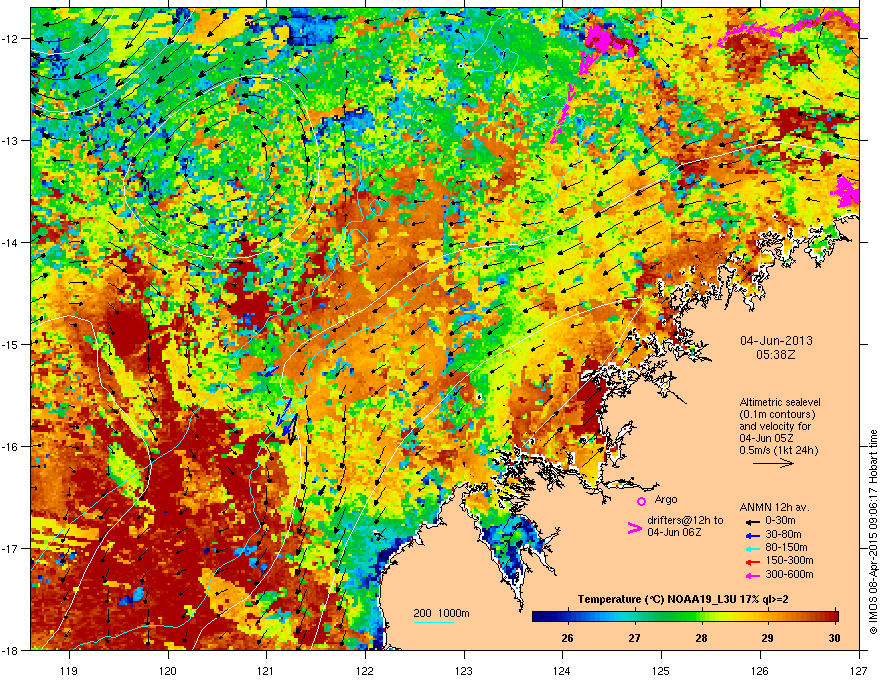Click the colorbar tick label '30'

834,638
